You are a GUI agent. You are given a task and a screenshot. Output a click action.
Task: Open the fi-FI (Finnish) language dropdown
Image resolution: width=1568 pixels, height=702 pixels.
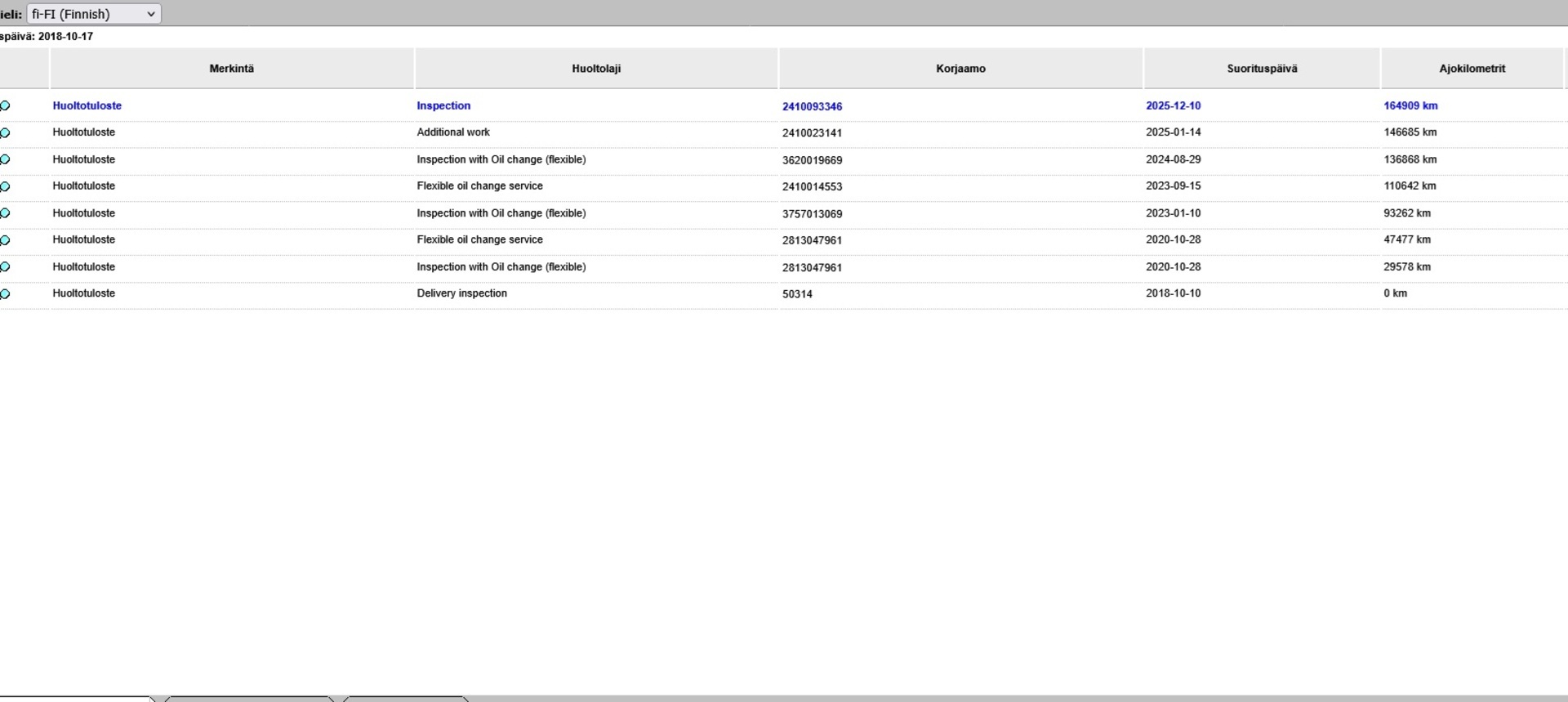pos(94,14)
